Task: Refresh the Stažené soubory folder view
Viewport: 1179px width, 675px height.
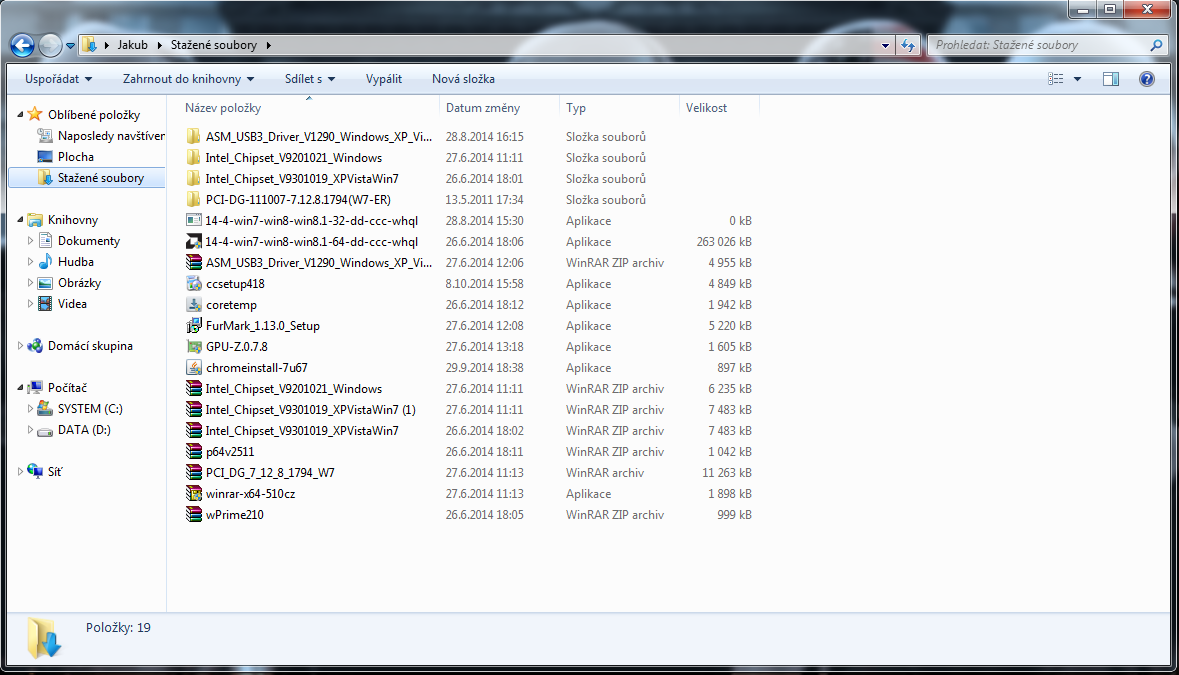Action: (908, 45)
